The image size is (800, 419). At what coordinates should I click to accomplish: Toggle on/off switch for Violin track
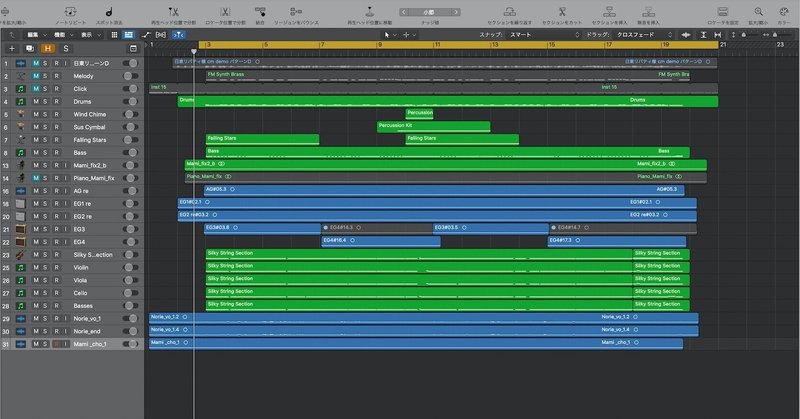(x=131, y=267)
